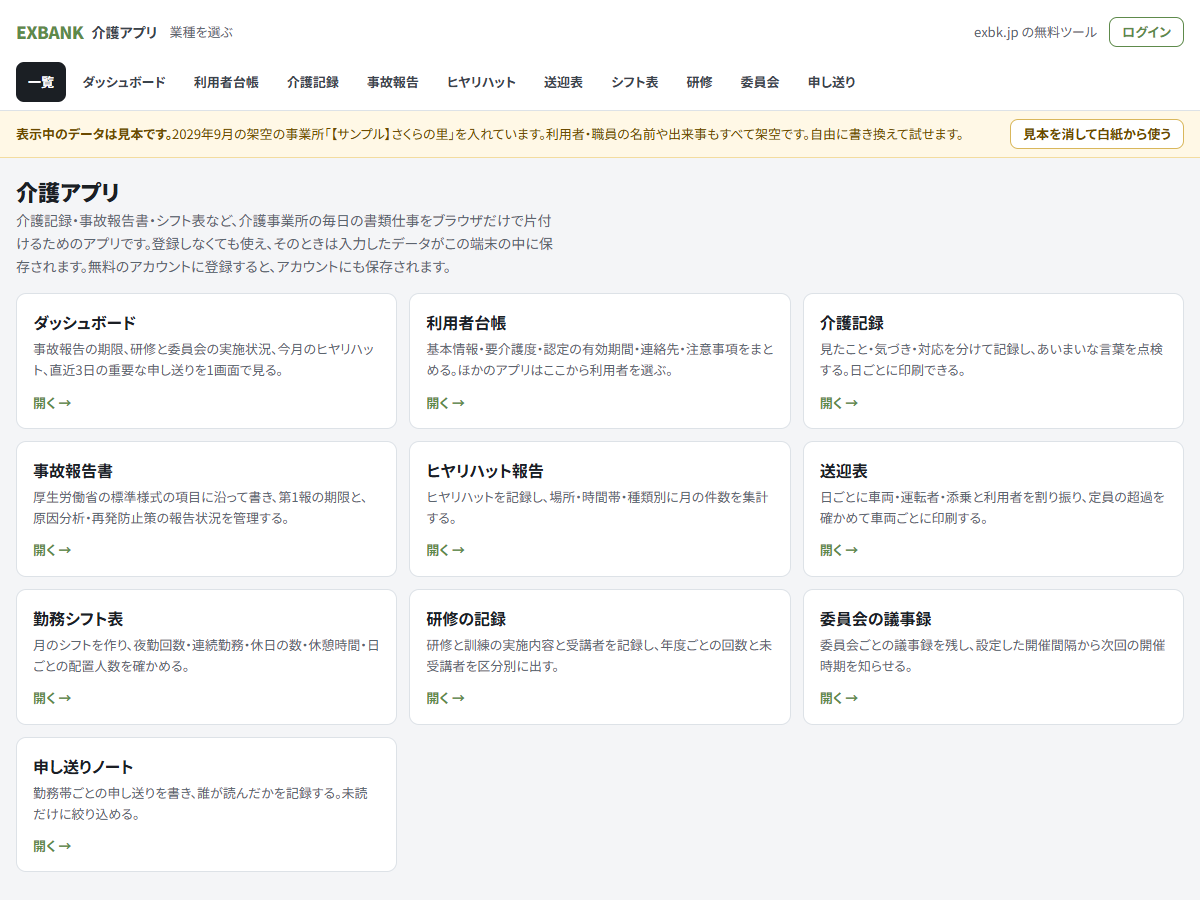Click 見本を消して白紙から使う button
Screen dimensions: 1200x900
click(1097, 134)
